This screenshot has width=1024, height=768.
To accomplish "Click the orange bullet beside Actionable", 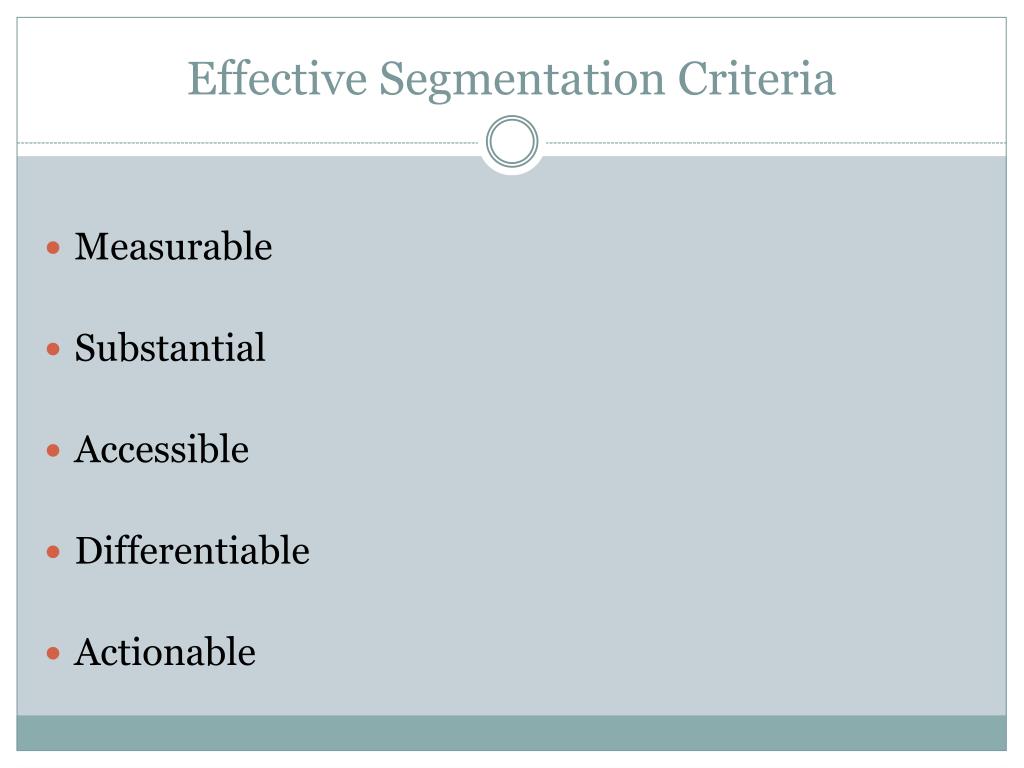I will pyautogui.click(x=54, y=653).
